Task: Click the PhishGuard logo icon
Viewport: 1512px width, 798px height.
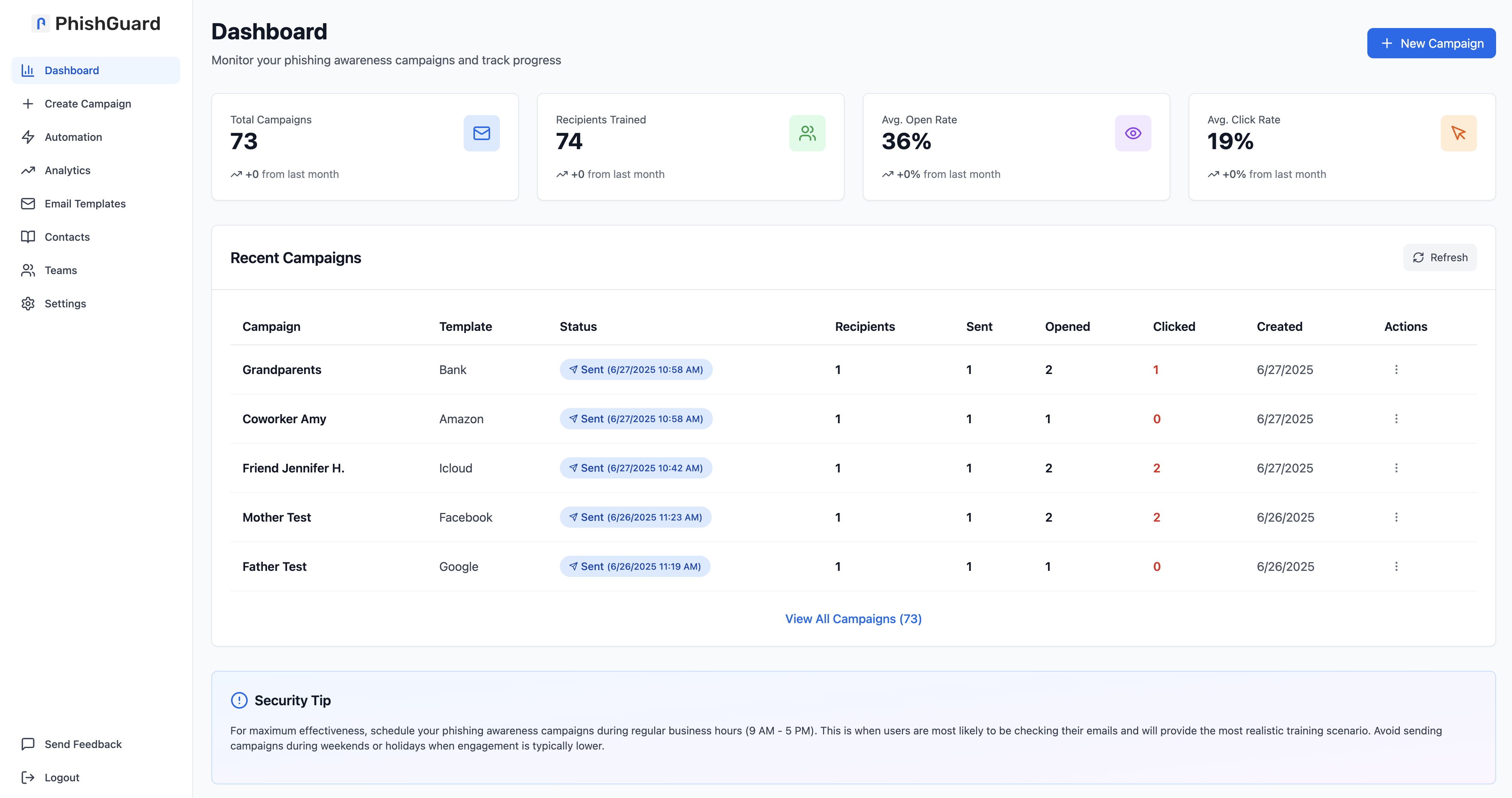Action: coord(41,23)
